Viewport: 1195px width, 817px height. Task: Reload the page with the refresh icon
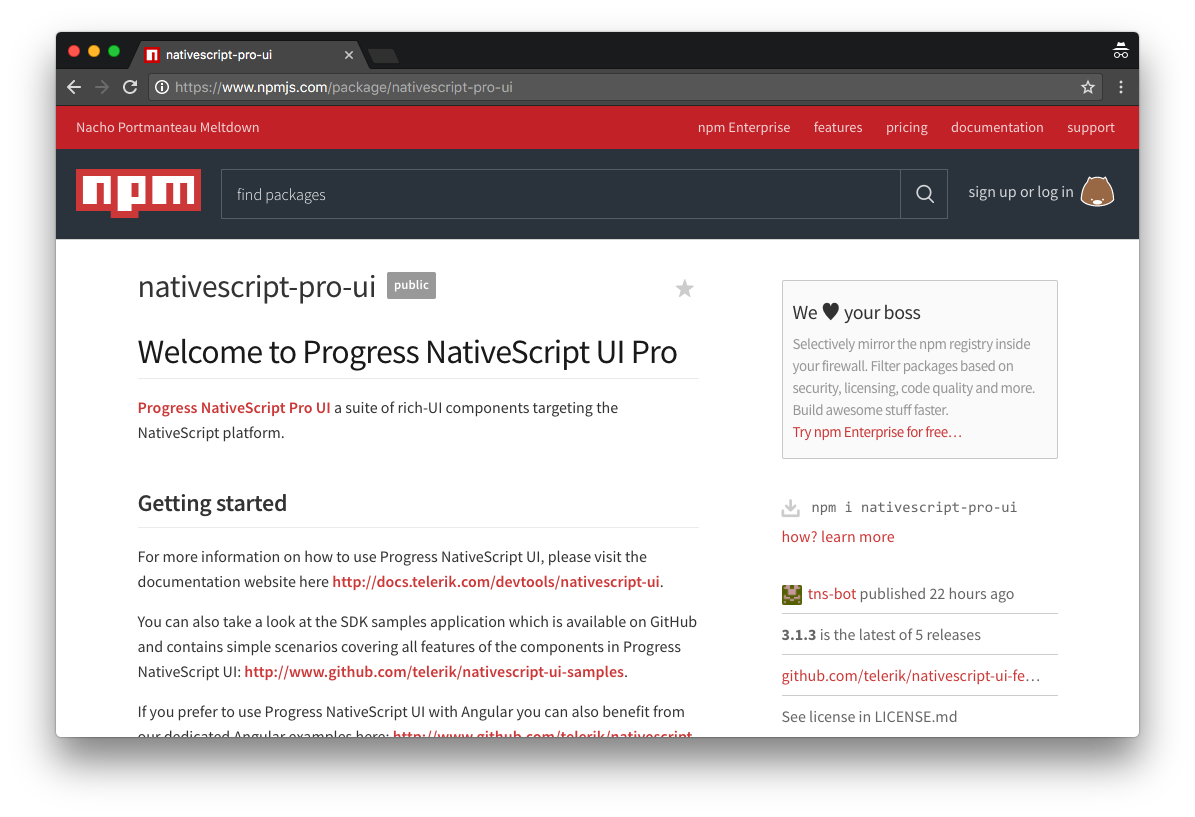(x=130, y=87)
